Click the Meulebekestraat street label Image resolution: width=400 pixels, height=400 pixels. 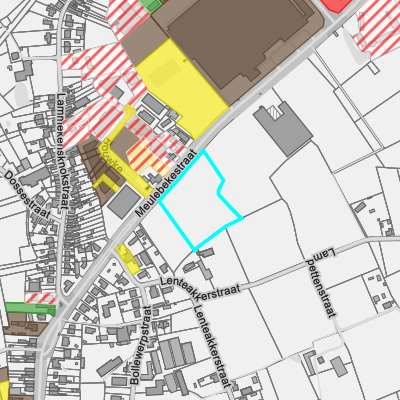point(165,182)
